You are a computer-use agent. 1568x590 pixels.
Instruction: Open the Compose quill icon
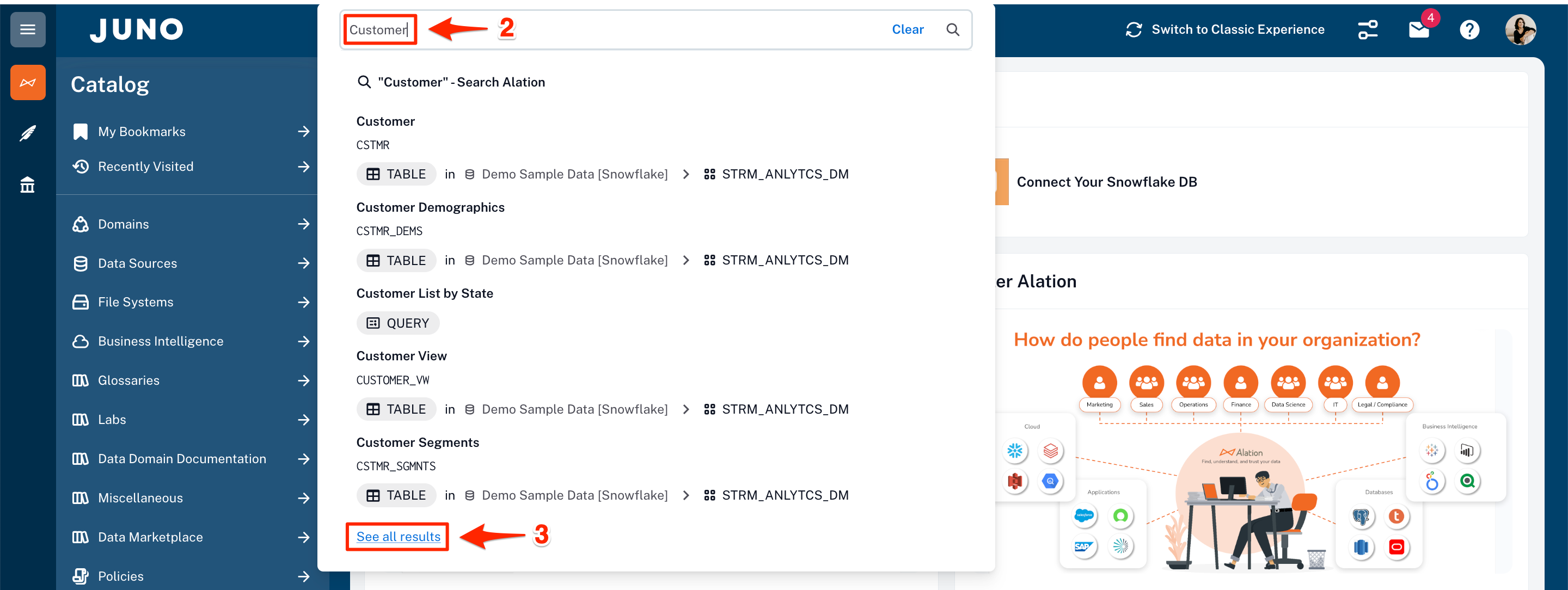[x=27, y=133]
